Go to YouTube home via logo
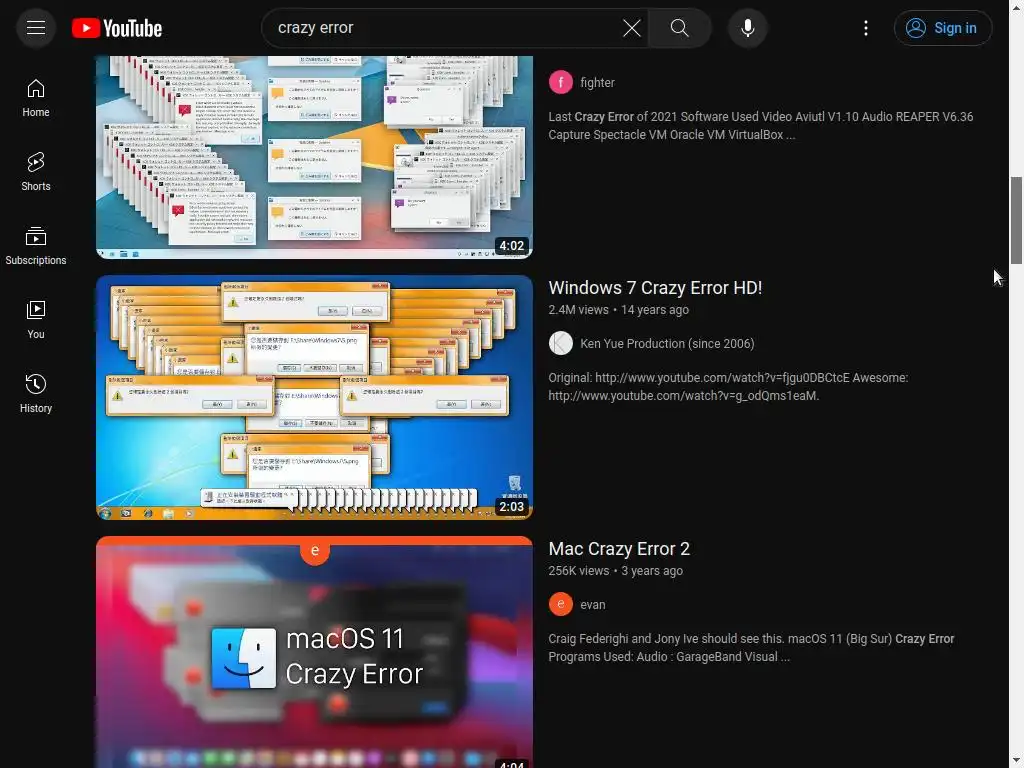 pos(117,28)
